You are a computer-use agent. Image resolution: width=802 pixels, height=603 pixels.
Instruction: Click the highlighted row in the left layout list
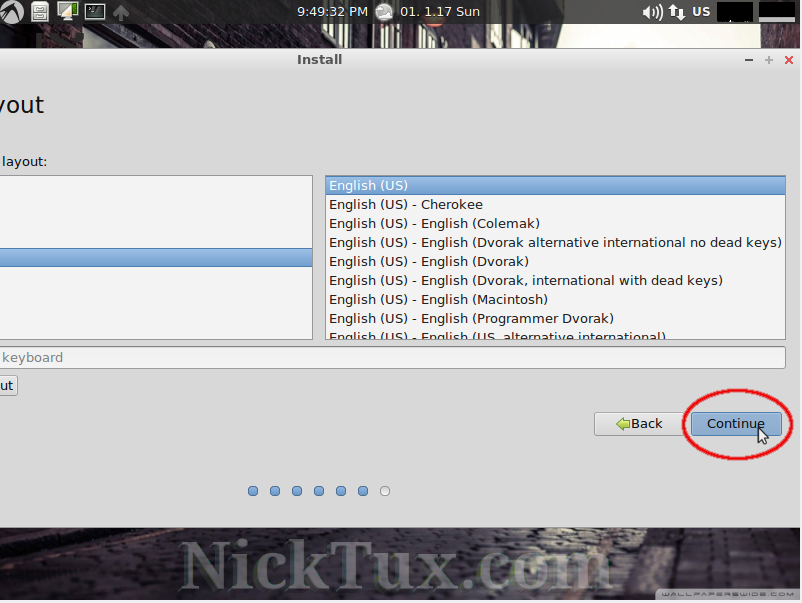tap(155, 258)
